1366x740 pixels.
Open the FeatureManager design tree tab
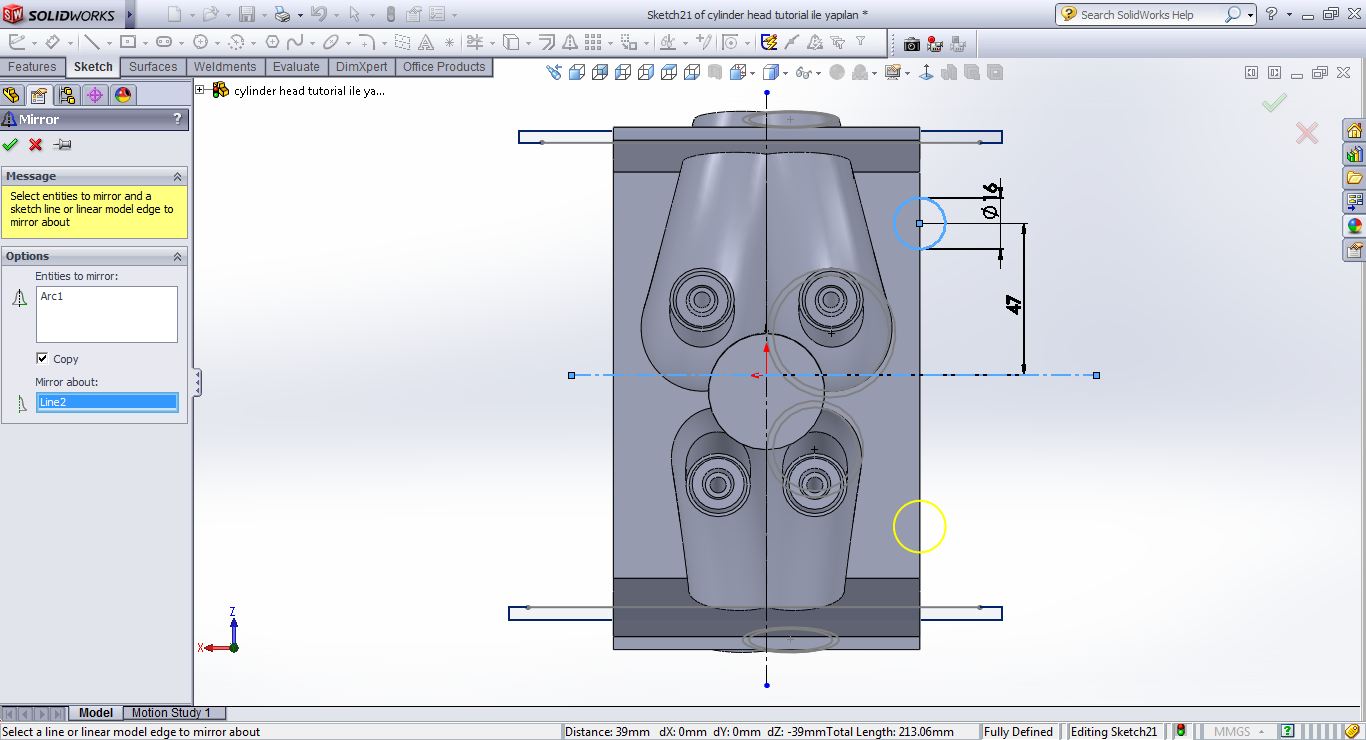11,95
